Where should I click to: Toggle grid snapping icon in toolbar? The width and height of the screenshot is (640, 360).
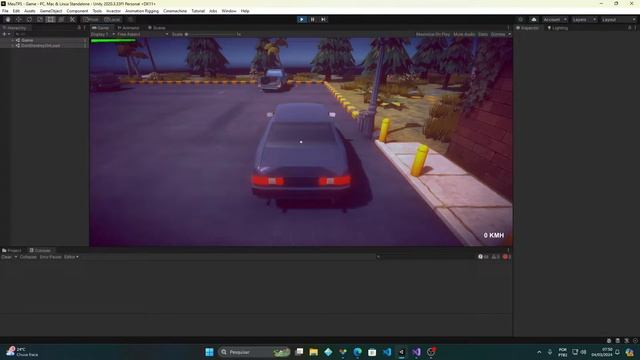pos(131,20)
